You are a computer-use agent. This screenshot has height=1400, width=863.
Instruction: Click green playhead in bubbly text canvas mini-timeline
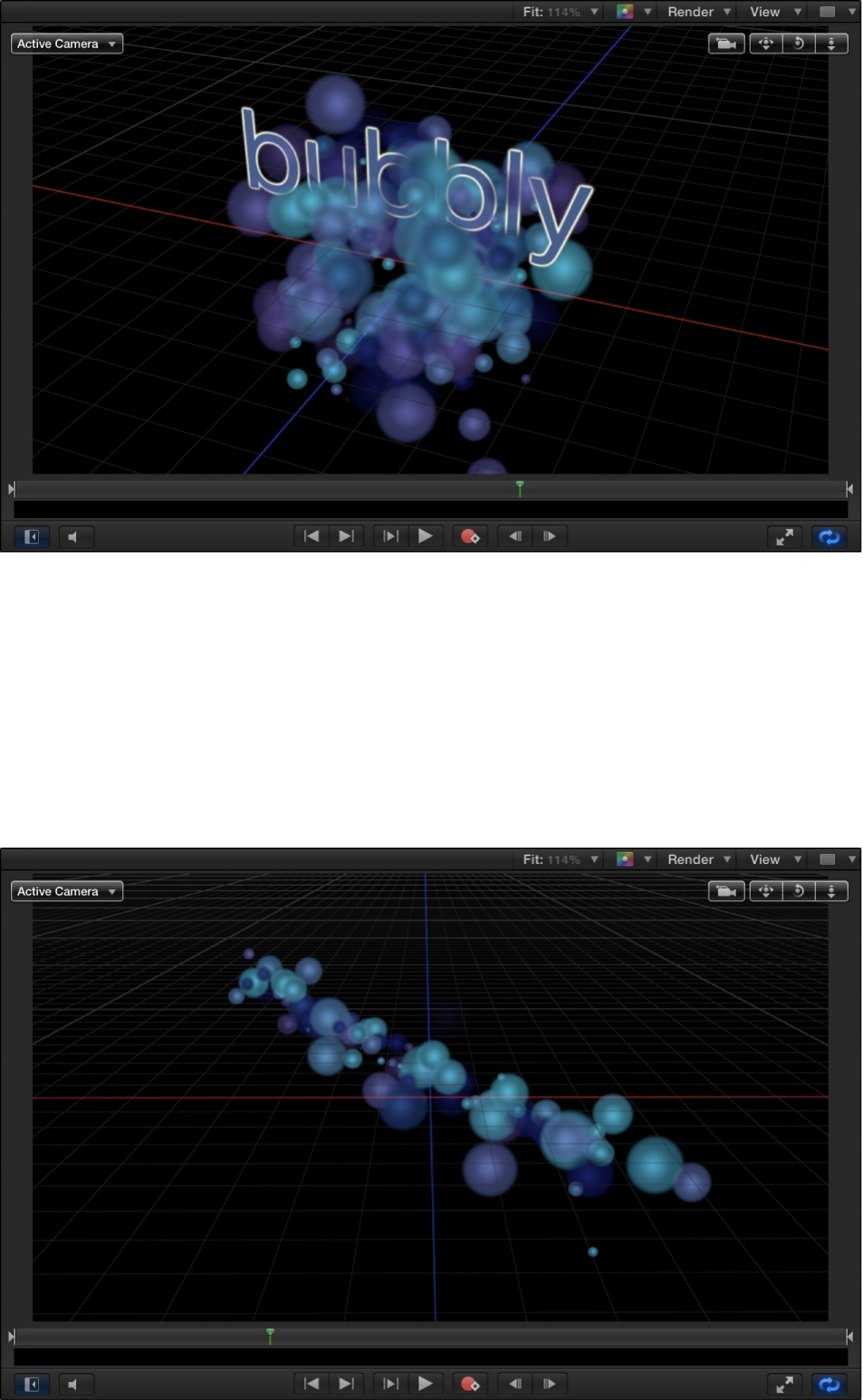click(520, 489)
